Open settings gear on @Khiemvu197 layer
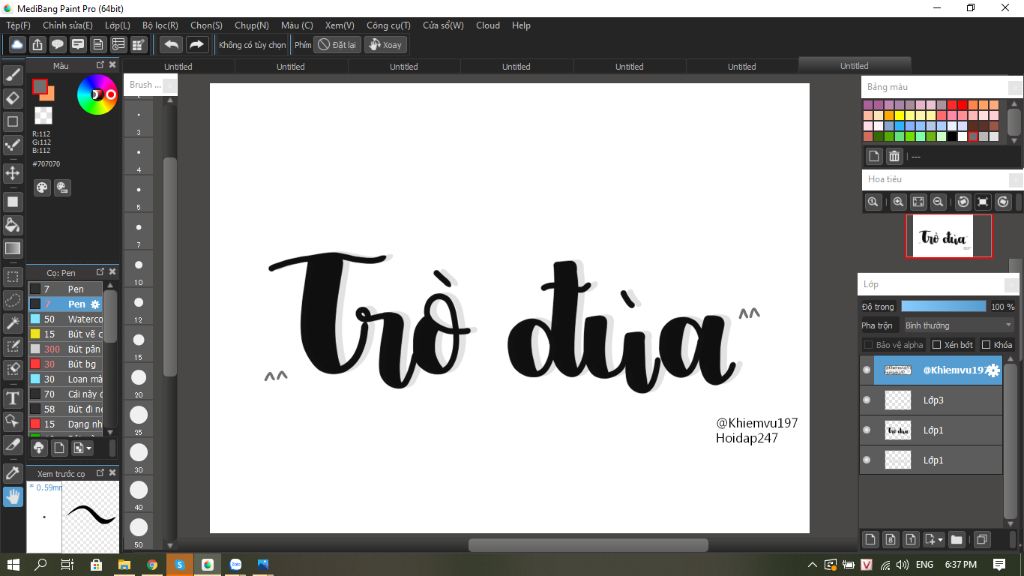The image size is (1024, 576). pos(994,369)
